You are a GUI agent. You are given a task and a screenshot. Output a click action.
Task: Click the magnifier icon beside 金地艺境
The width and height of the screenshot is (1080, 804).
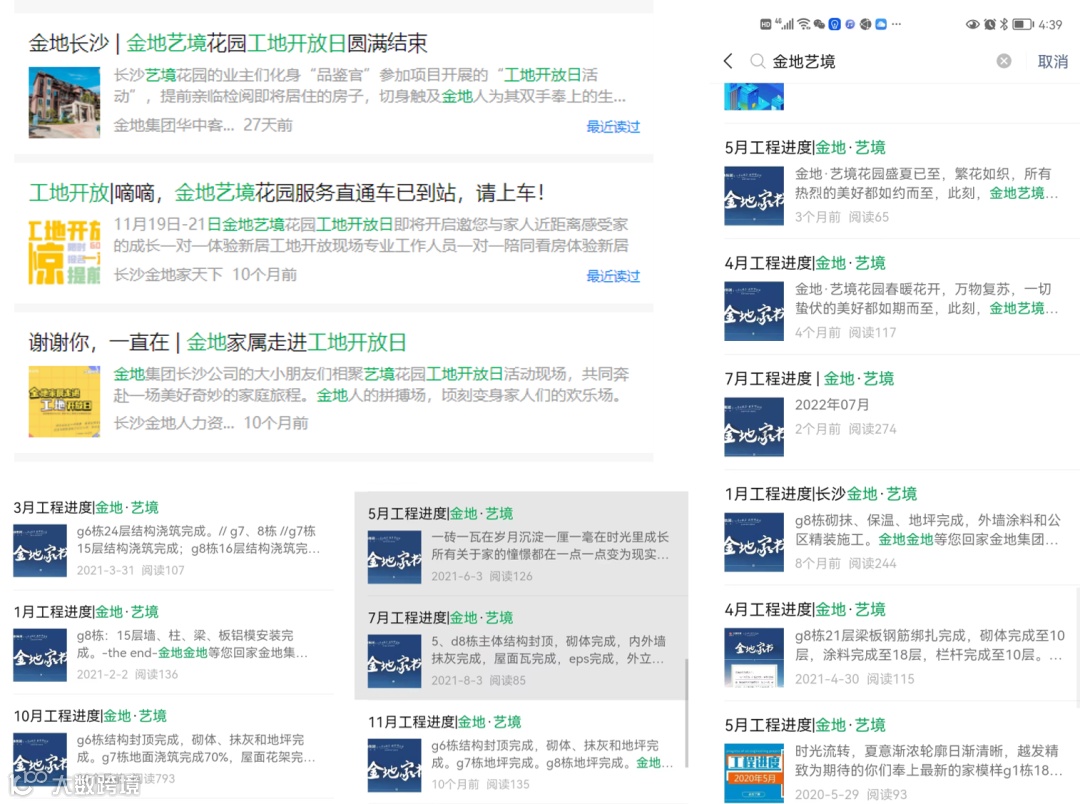(x=757, y=61)
